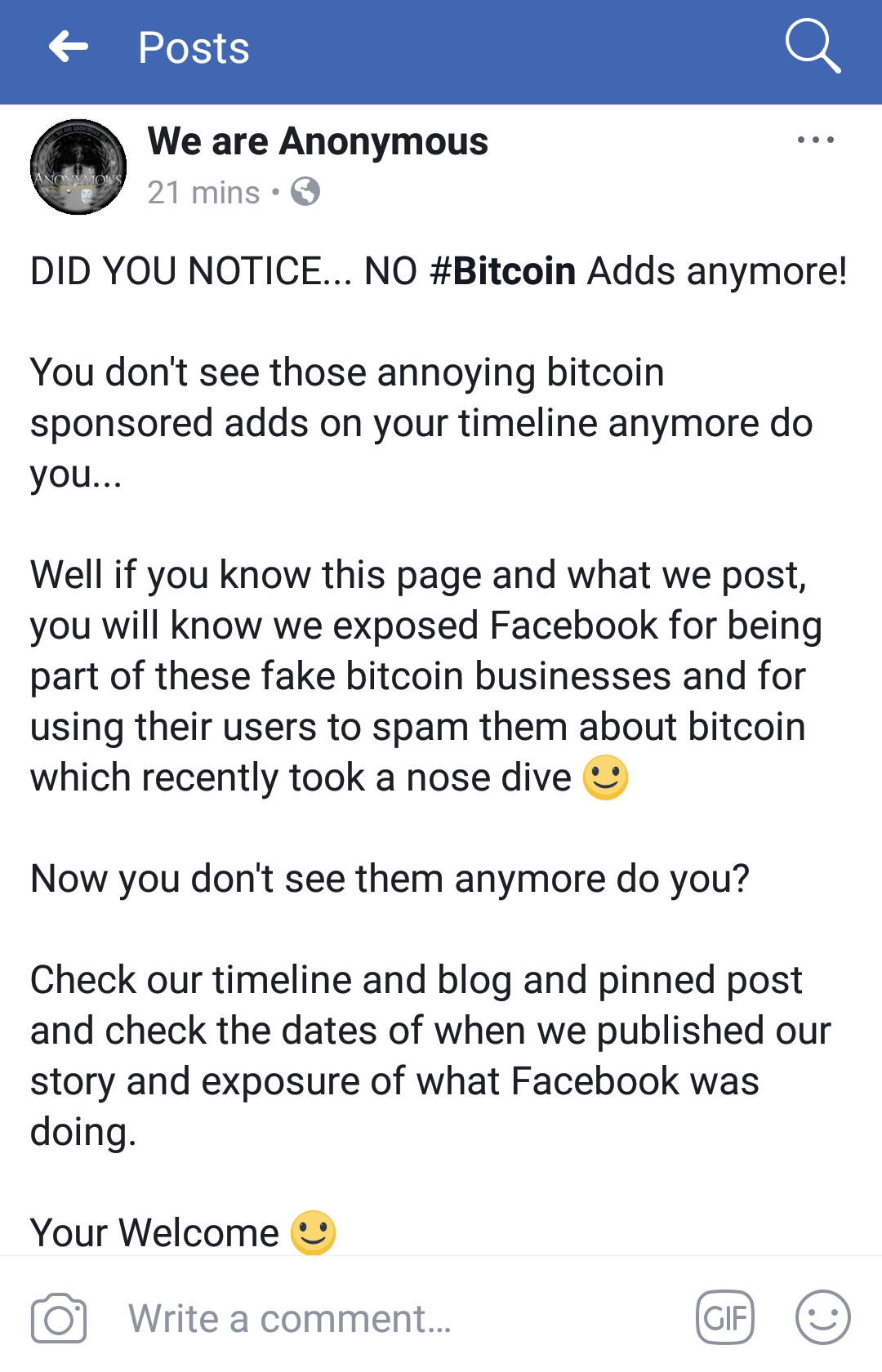Image resolution: width=882 pixels, height=1372 pixels.
Task: Tap the '21 mins' timestamp link
Action: point(201,193)
